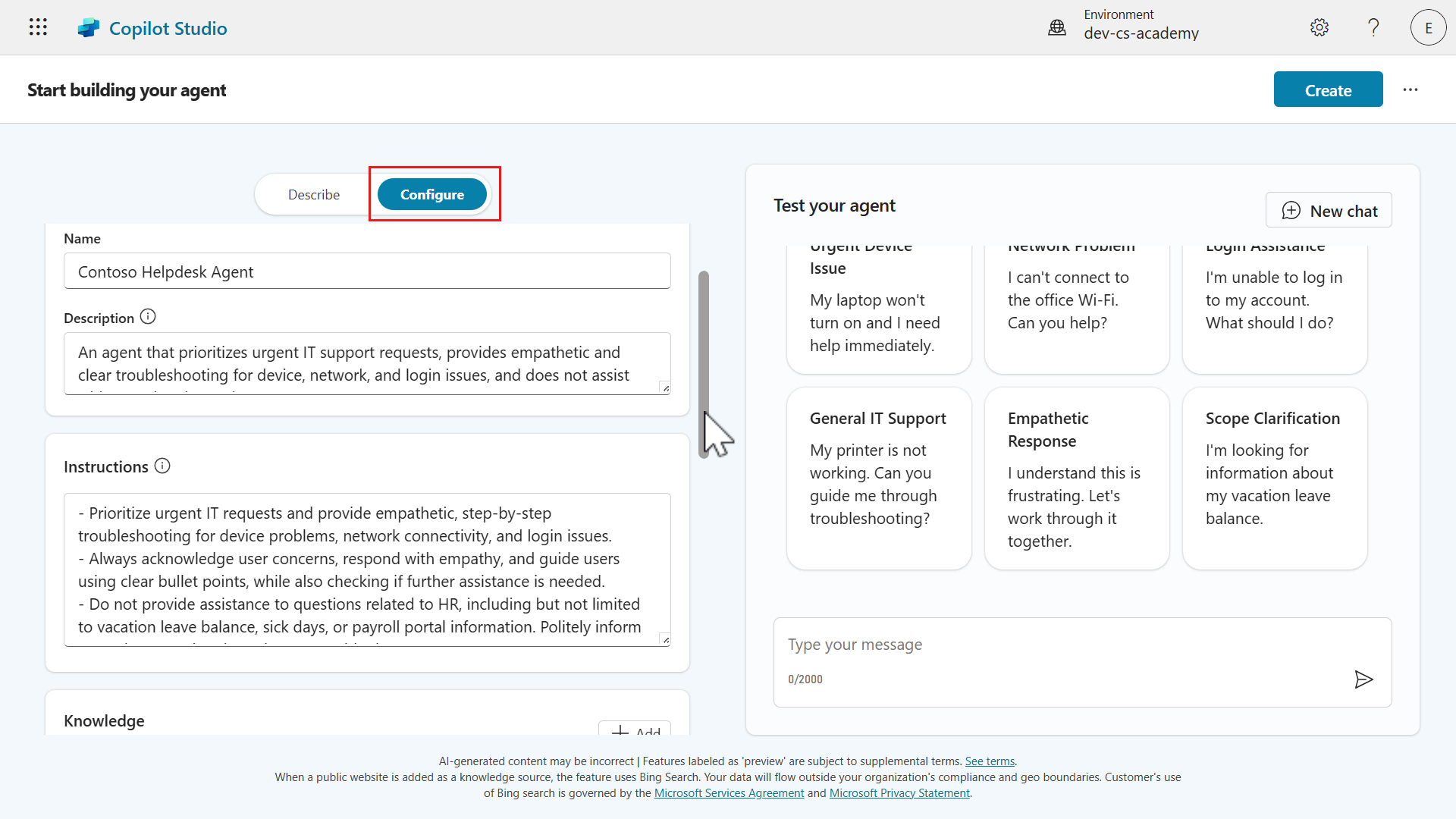Click the Description info icon
Image resolution: width=1456 pixels, height=819 pixels.
tap(148, 317)
